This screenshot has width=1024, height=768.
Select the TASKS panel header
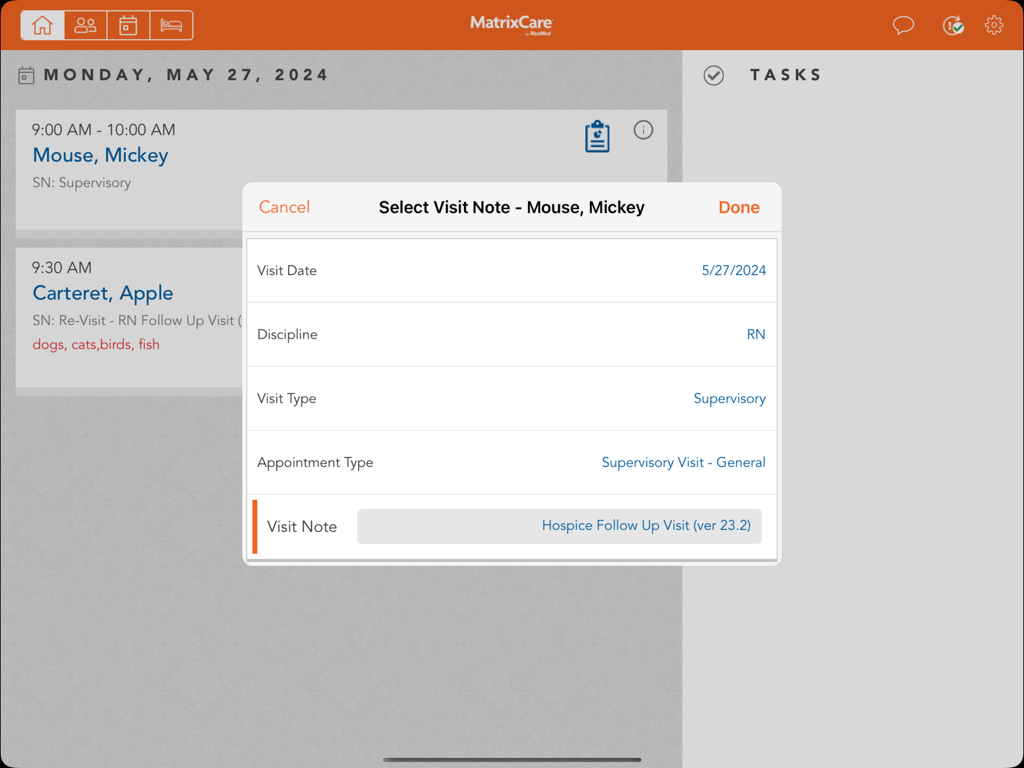pyautogui.click(x=786, y=74)
